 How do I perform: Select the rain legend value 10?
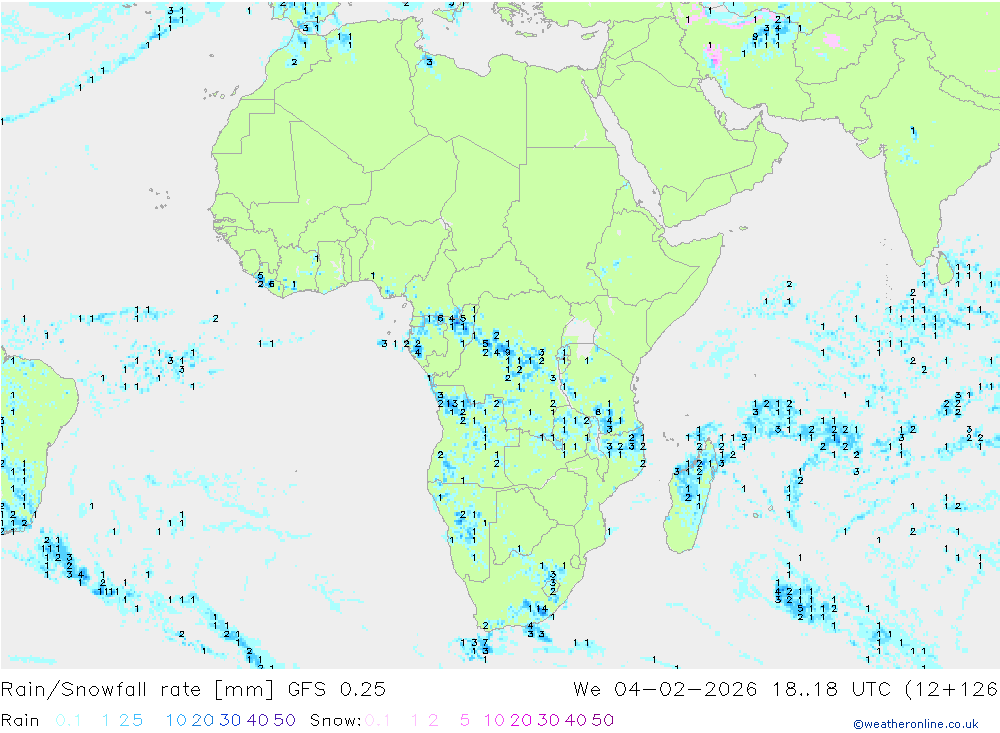pos(176,720)
